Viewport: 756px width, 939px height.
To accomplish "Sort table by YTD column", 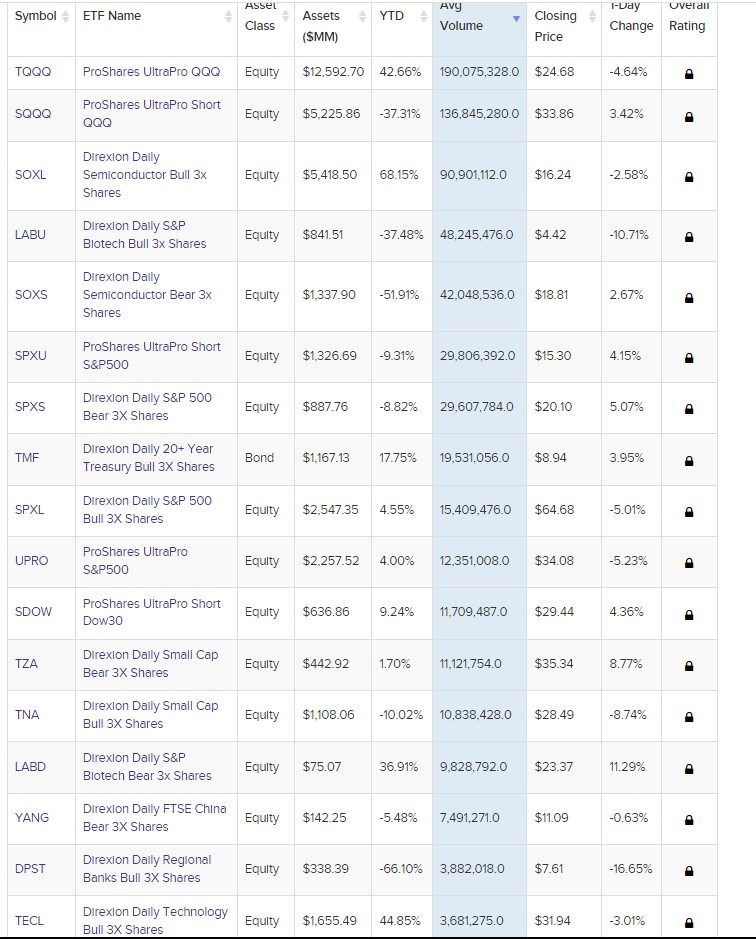I will pyautogui.click(x=392, y=16).
